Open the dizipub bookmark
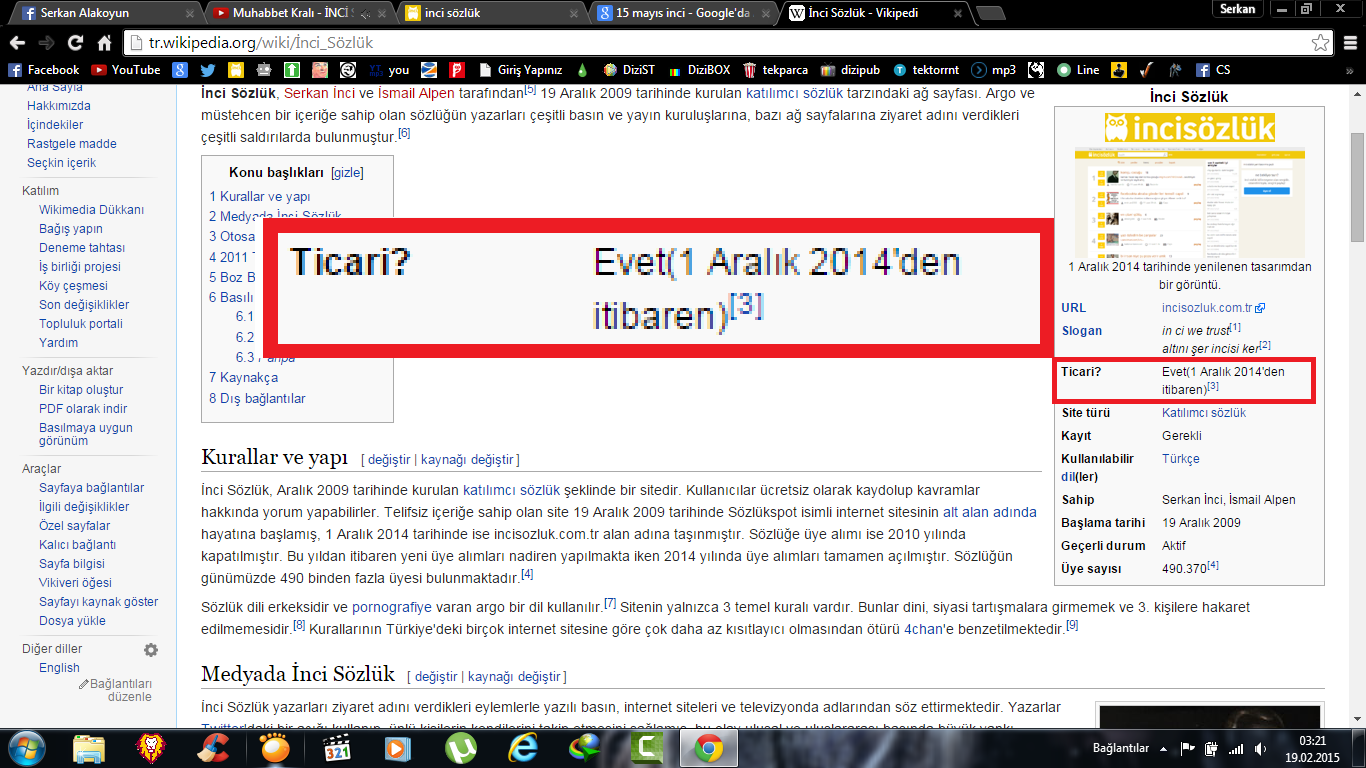This screenshot has height=768, width=1366. click(x=850, y=70)
